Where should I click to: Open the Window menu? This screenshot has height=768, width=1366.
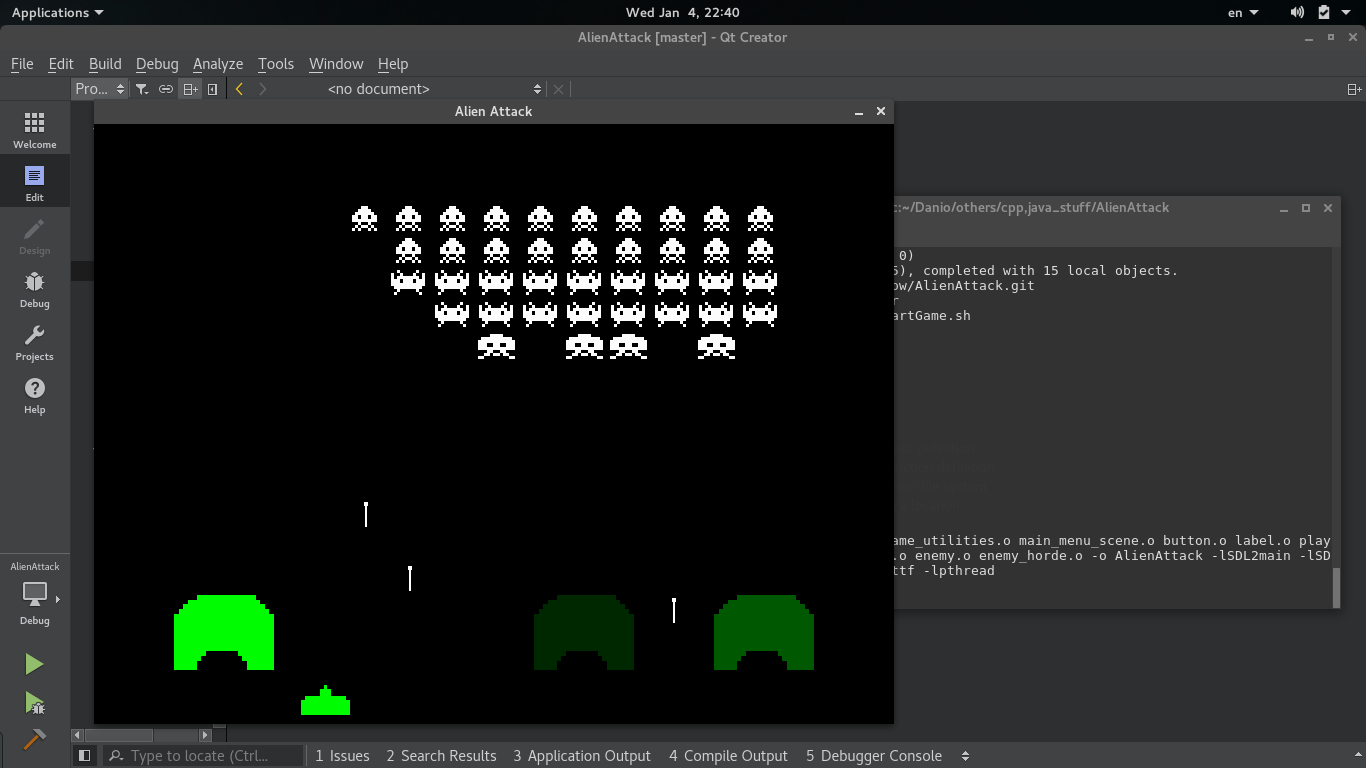336,63
